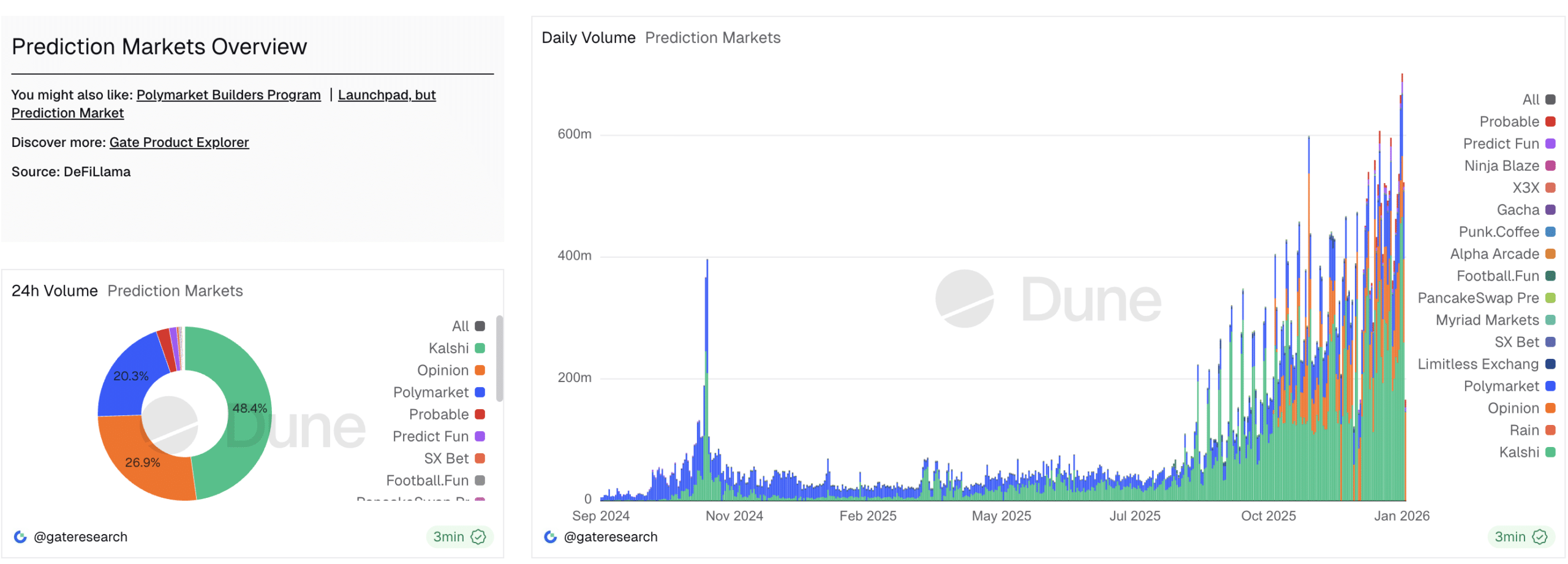Click Polymarket's blue legend marker in 24h Volume
The image size is (1568, 564).
(480, 392)
